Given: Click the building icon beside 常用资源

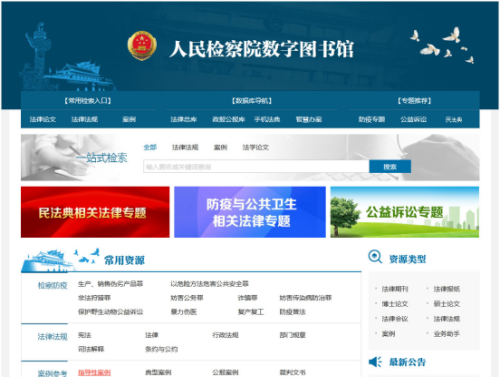Looking at the screenshot, I should pos(47,261).
